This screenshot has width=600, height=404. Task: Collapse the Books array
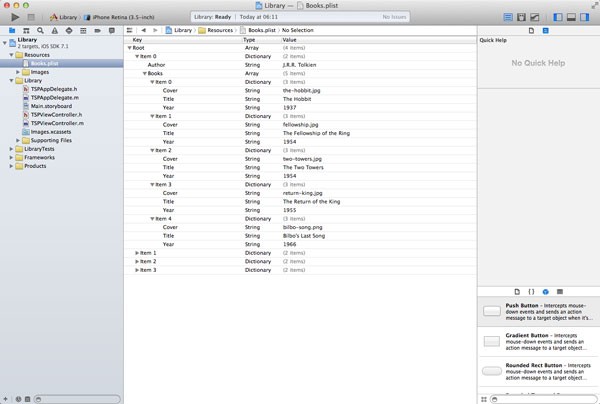[145, 73]
